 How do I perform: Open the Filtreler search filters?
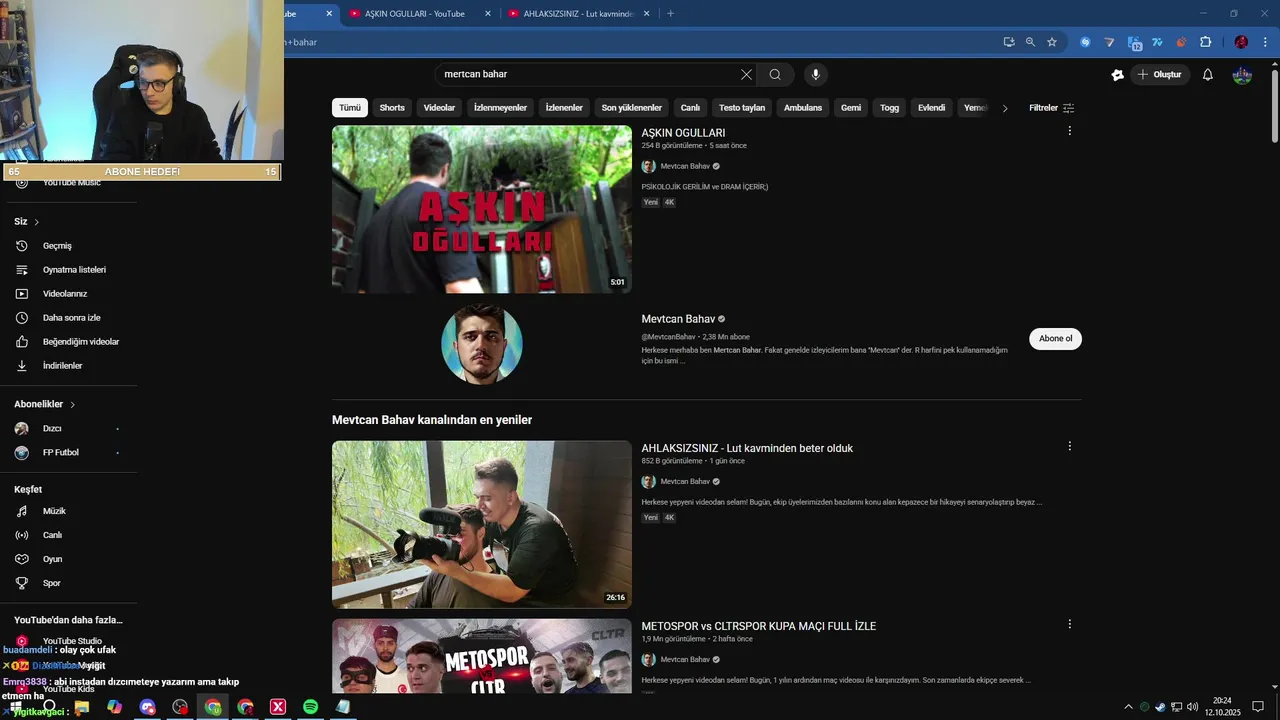point(1051,108)
